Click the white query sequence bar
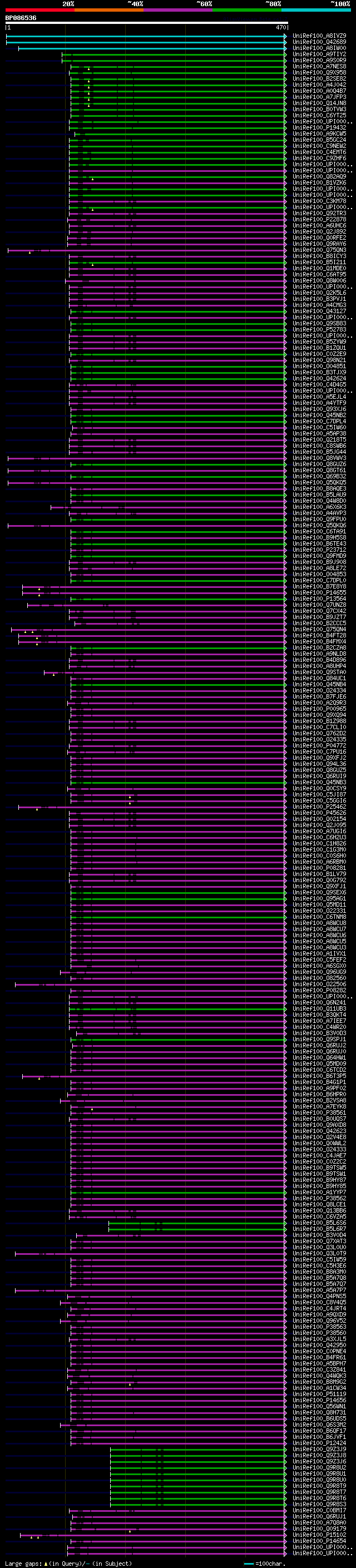 click(x=147, y=23)
